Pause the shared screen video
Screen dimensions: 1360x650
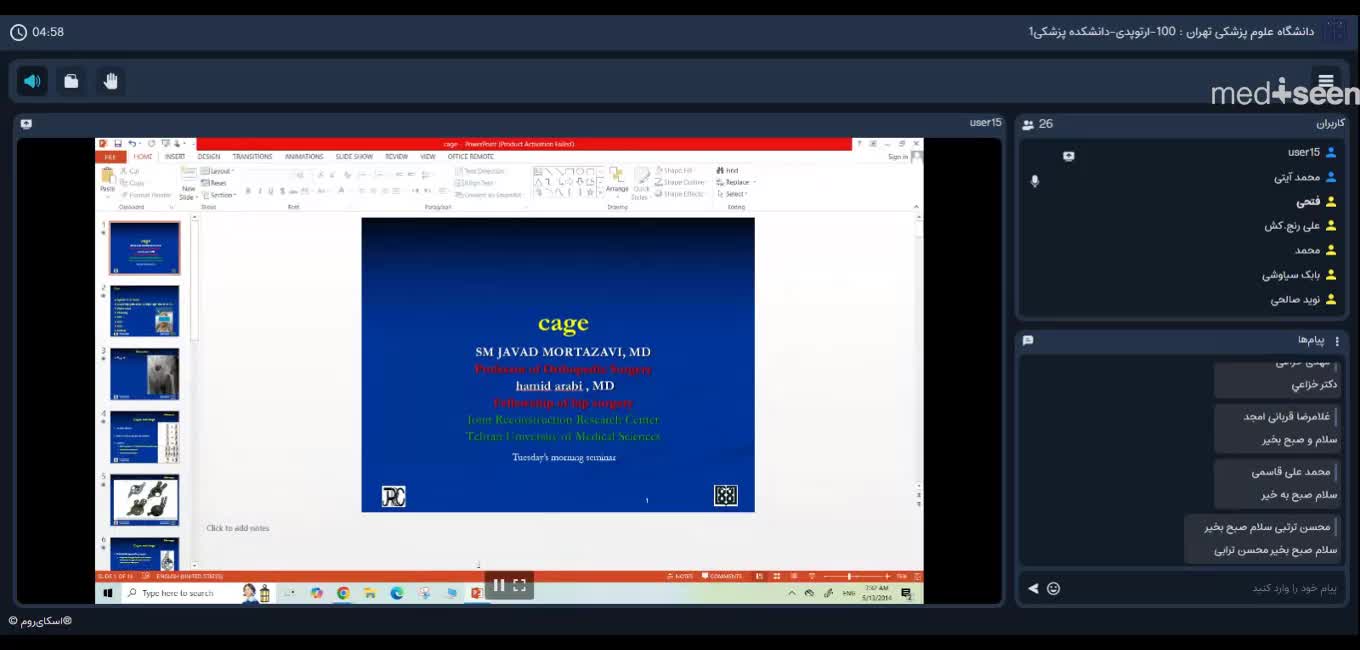(498, 585)
